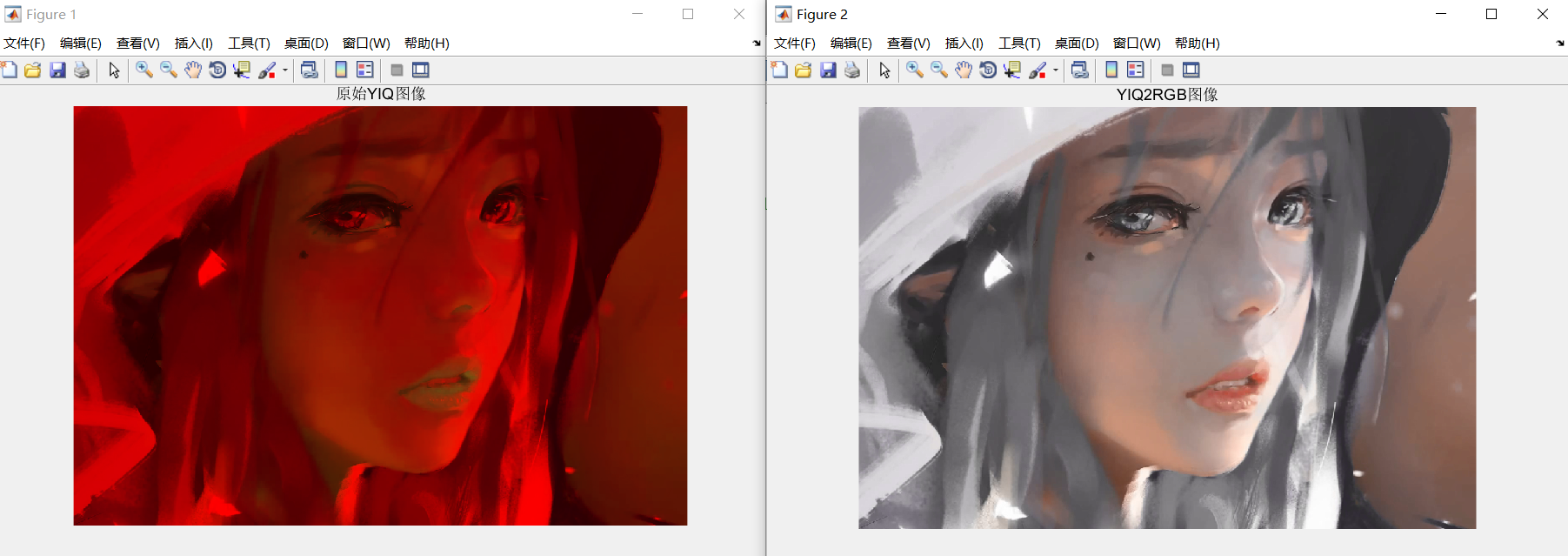The height and width of the screenshot is (556, 1568).
Task: Insert Legend icon in Figure 1 toolbar
Action: coord(365,70)
